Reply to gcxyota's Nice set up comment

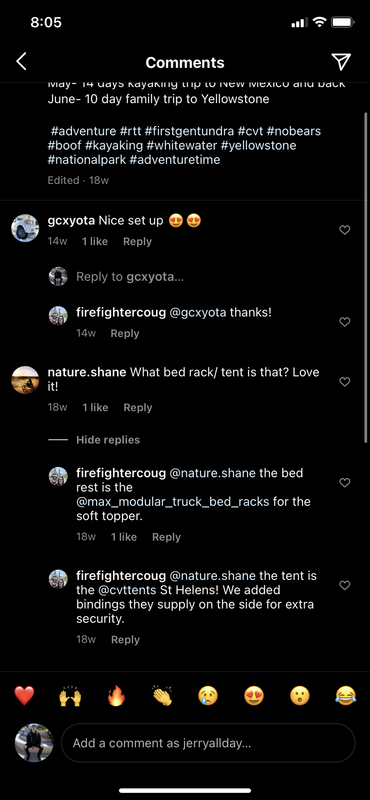tap(137, 241)
